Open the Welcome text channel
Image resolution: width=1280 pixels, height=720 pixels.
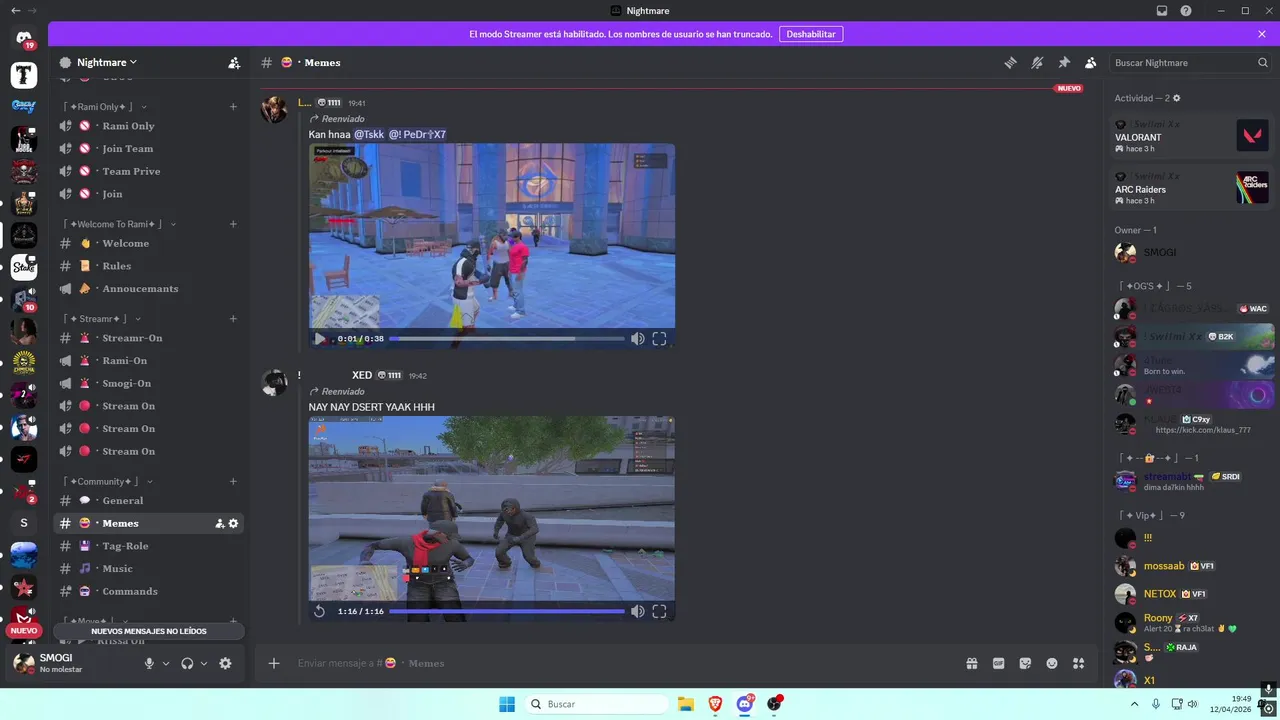click(x=148, y=243)
